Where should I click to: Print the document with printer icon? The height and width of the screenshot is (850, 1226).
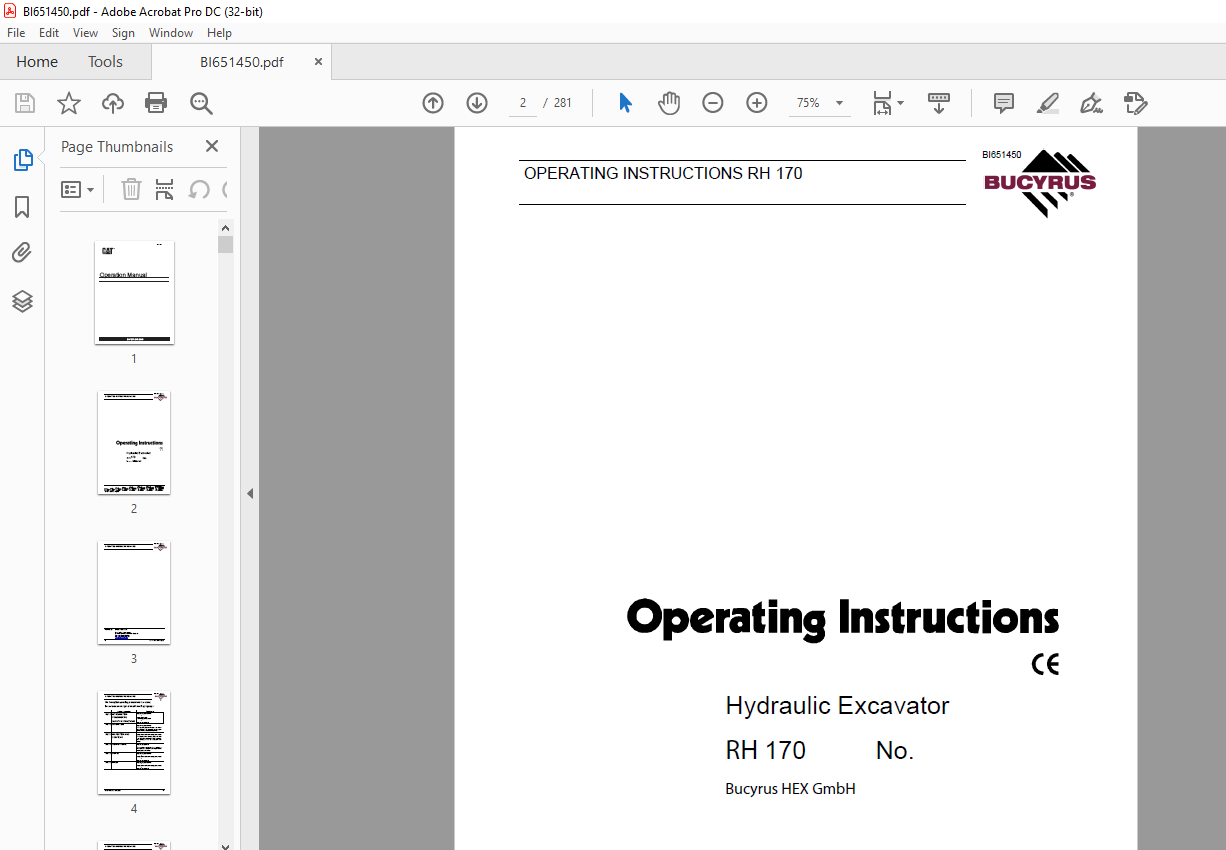coord(156,103)
